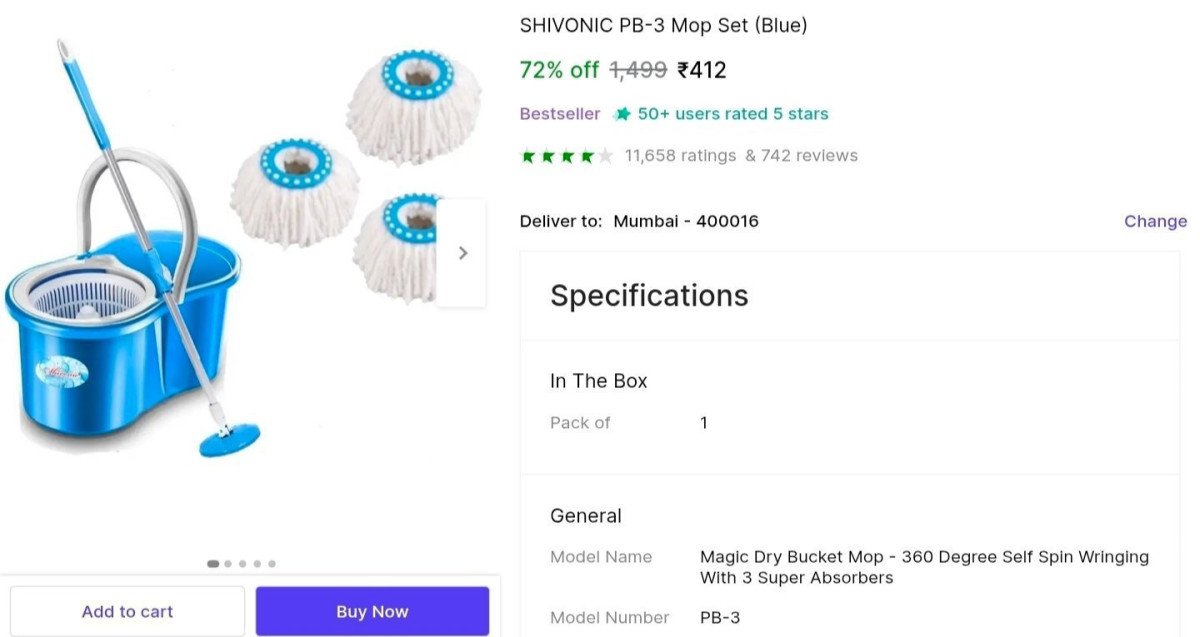
Task: Click the current price ₹412
Action: coord(700,70)
